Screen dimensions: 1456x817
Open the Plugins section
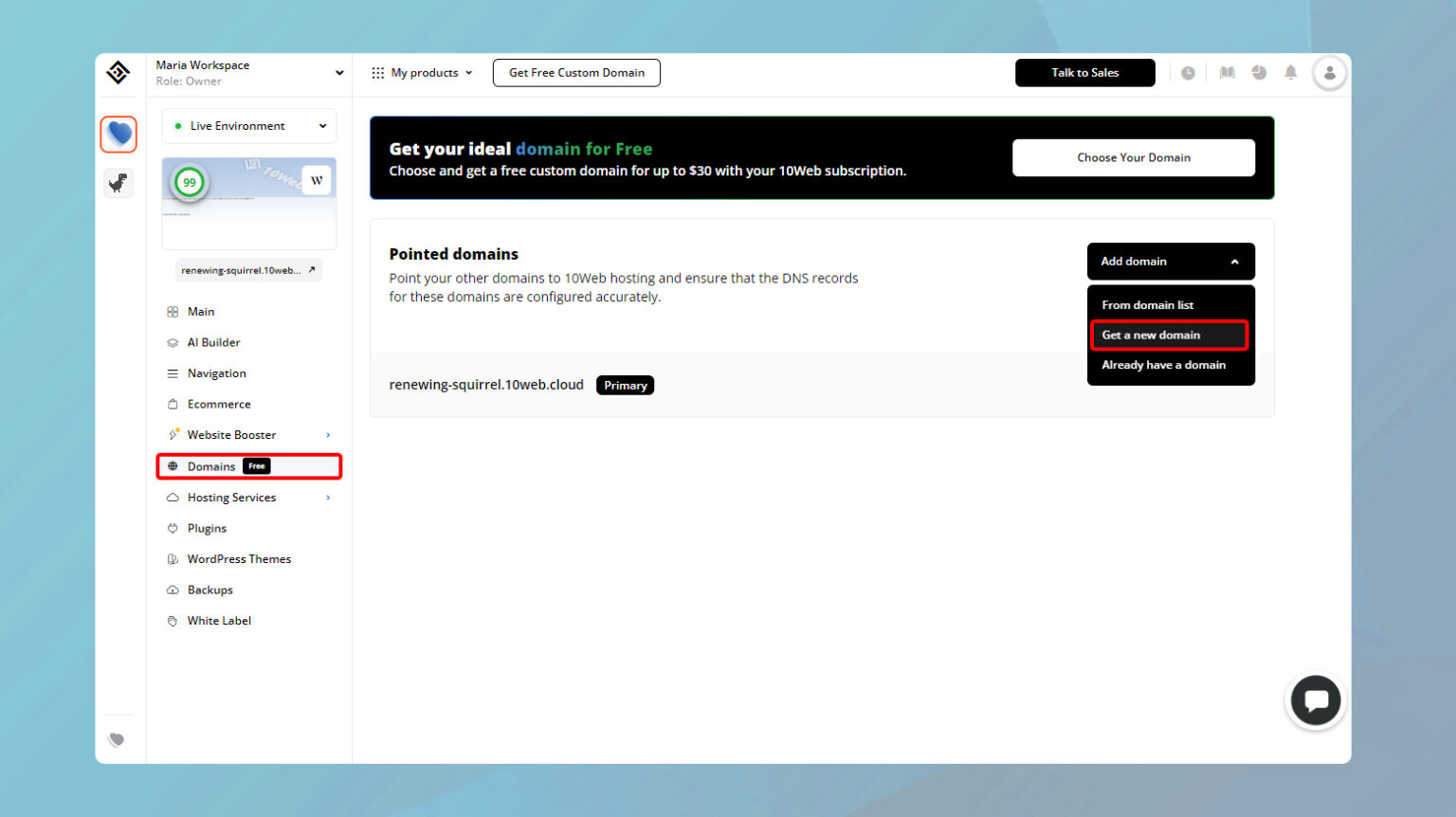[205, 528]
